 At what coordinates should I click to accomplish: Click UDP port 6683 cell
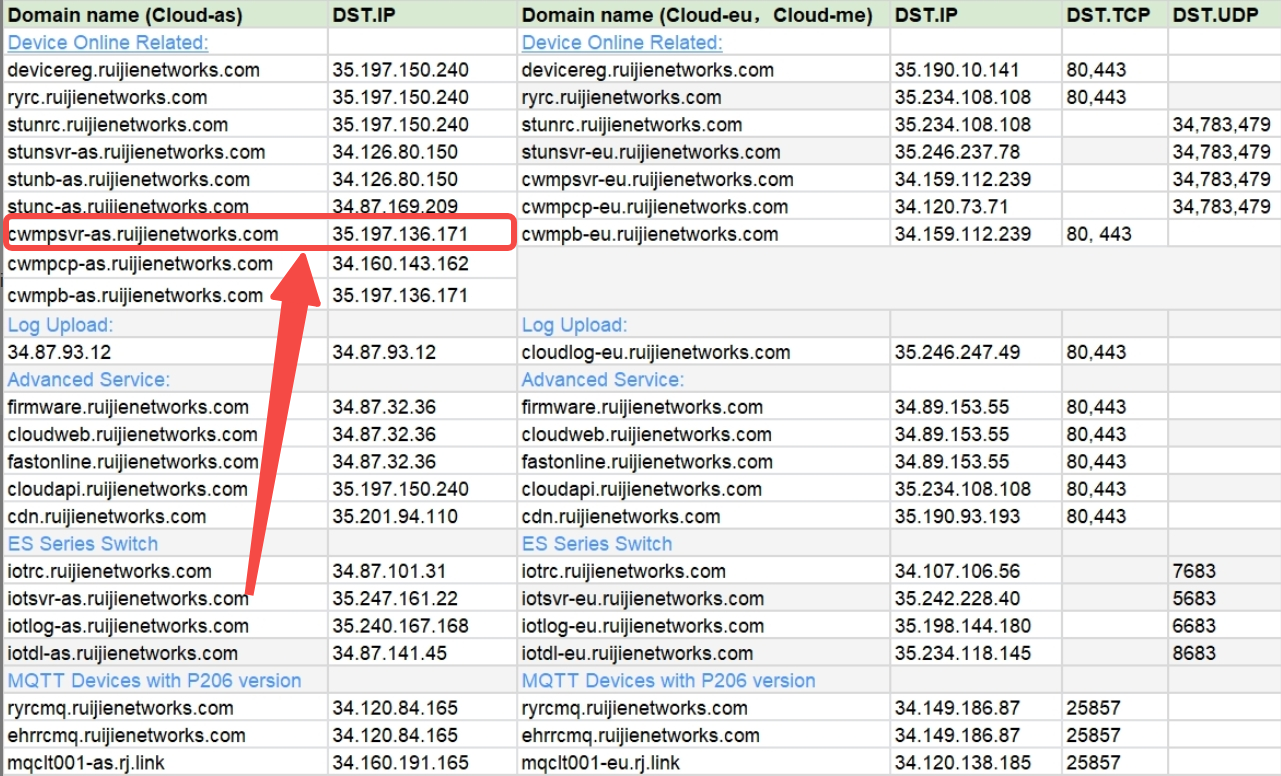point(1224,626)
